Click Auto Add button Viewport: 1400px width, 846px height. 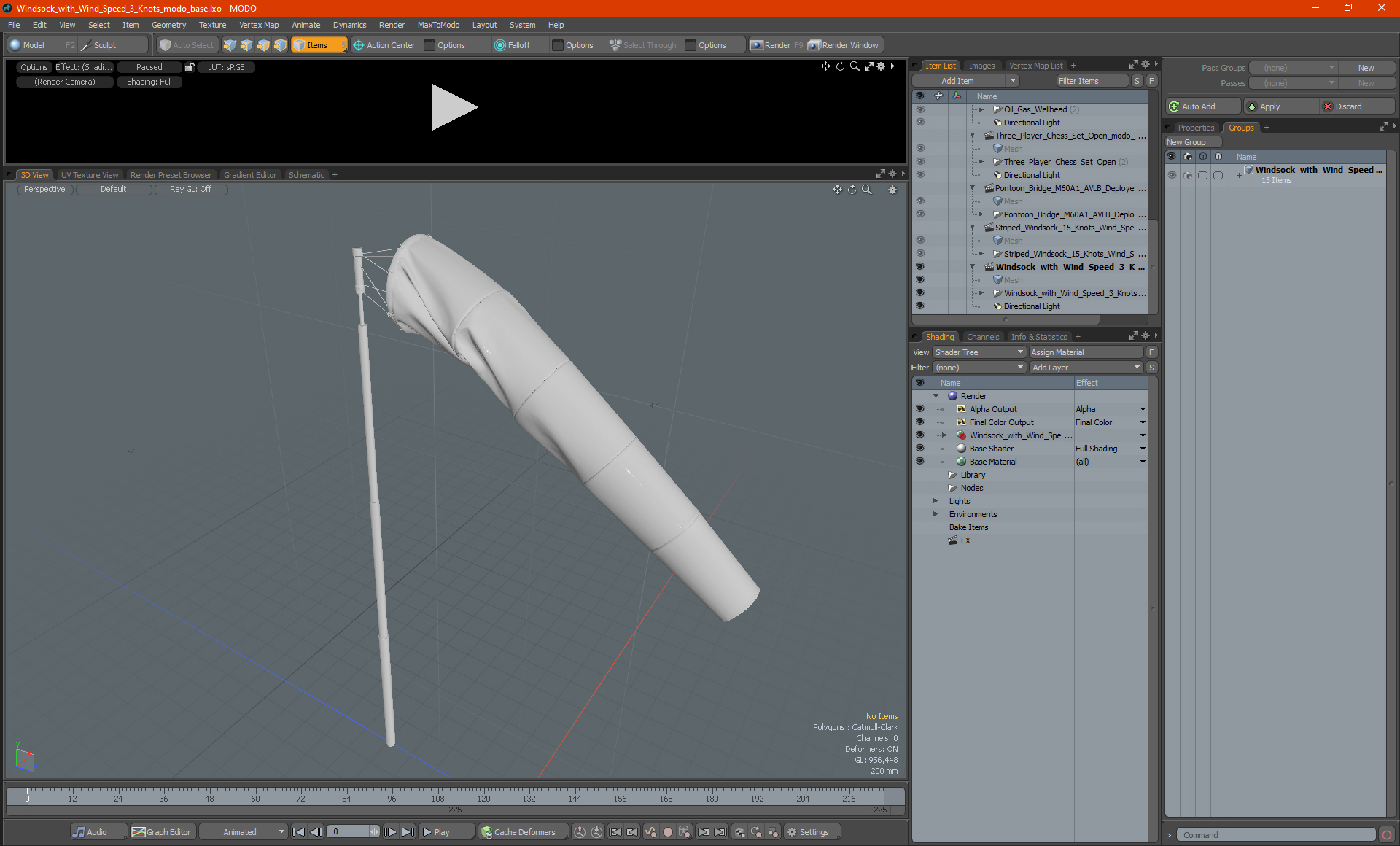click(1203, 106)
